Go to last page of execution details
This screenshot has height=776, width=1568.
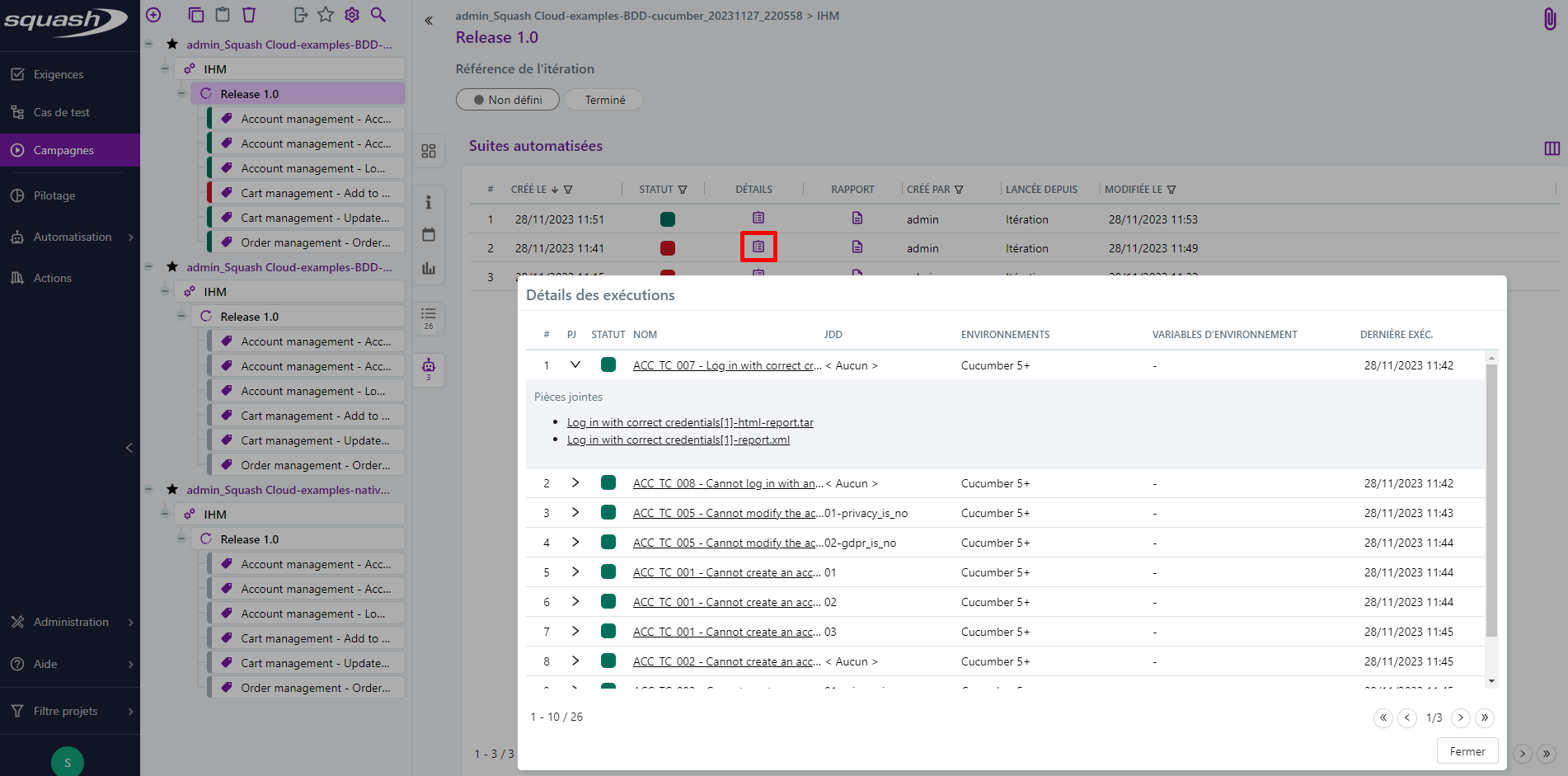coord(1485,717)
